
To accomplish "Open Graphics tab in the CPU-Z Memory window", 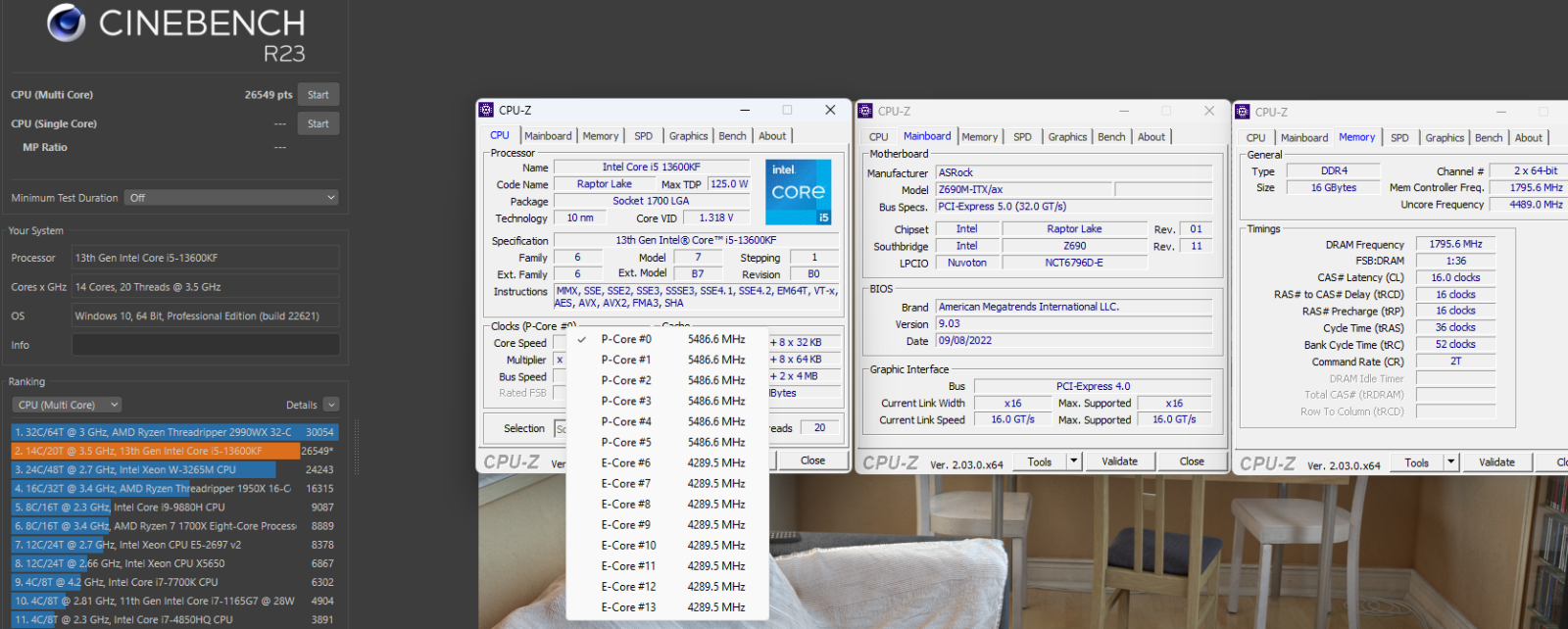I will point(1445,138).
